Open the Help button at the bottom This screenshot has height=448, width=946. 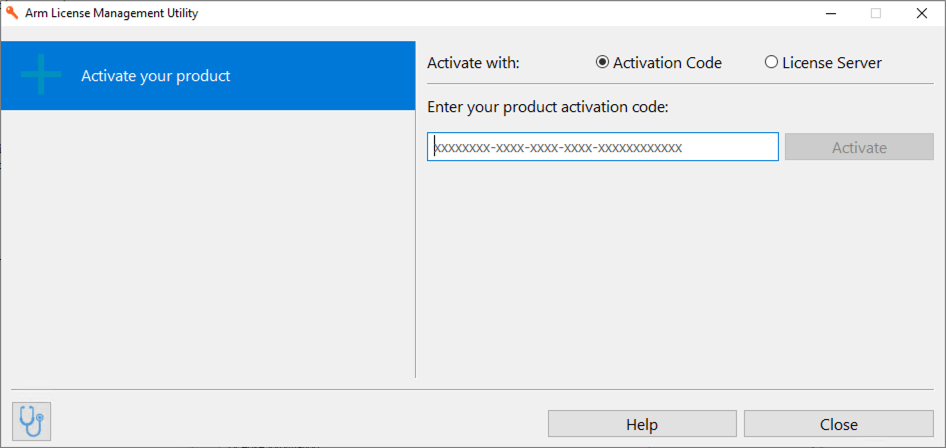(x=642, y=424)
